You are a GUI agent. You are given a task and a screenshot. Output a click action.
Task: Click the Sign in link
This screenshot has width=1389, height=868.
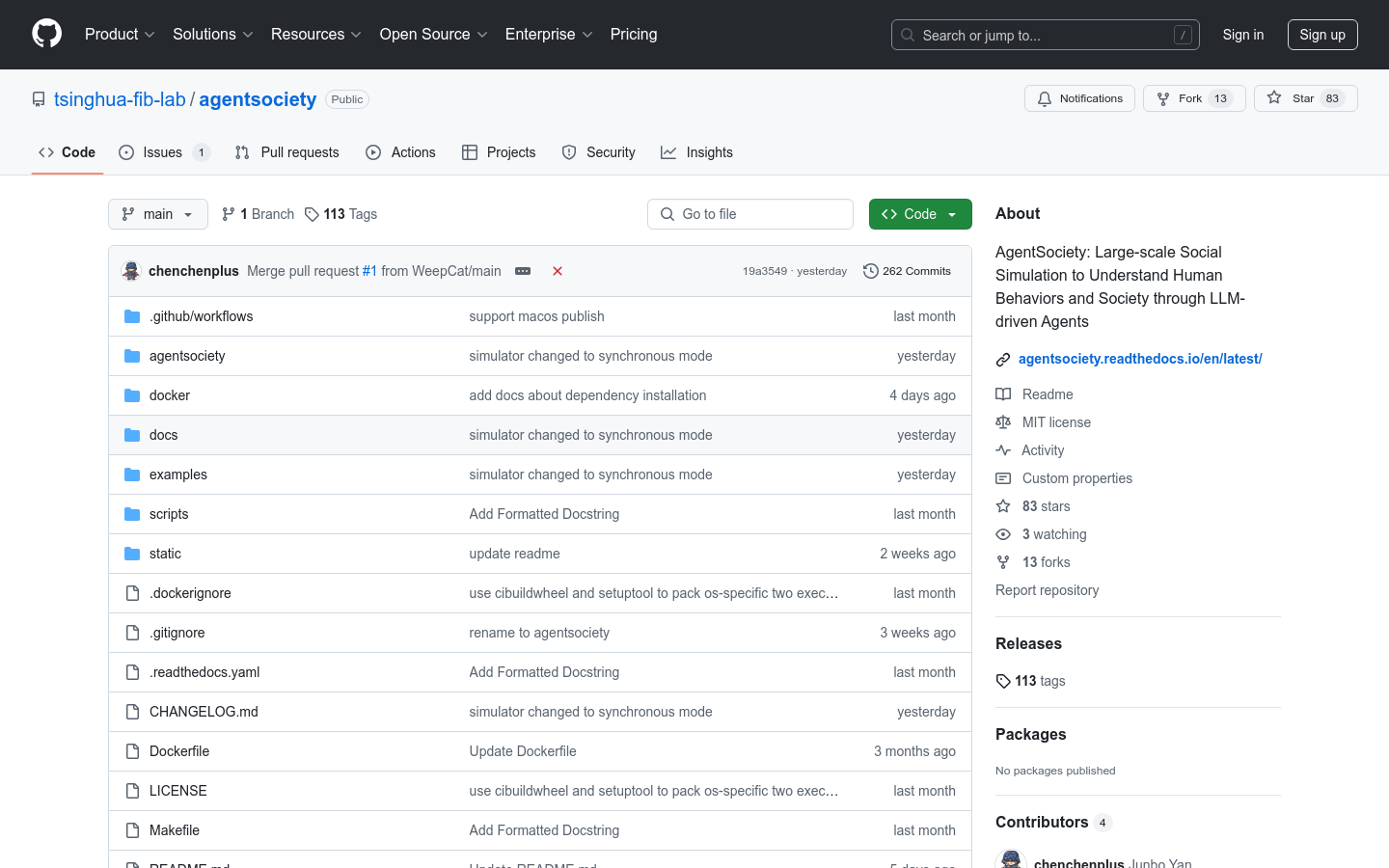click(x=1243, y=35)
